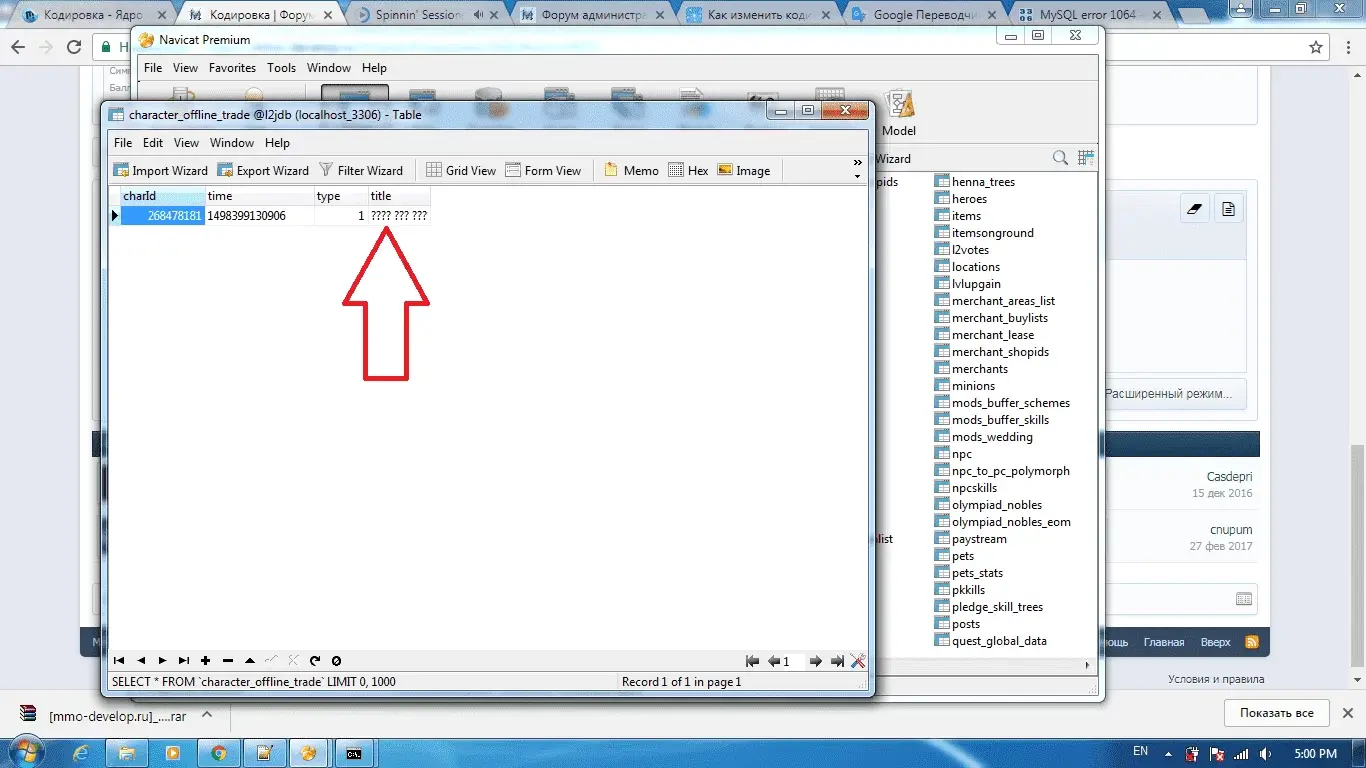Go to previous page arrow

point(773,661)
